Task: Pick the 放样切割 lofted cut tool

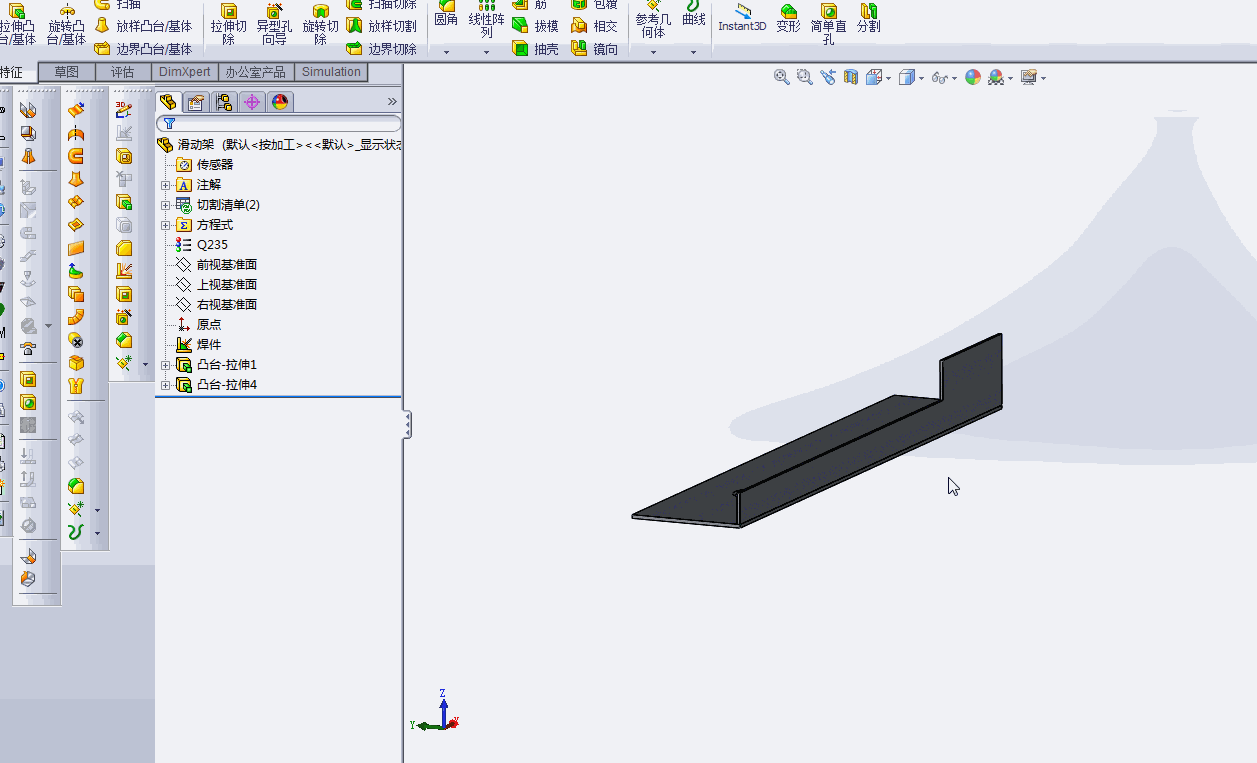Action: 381,26
